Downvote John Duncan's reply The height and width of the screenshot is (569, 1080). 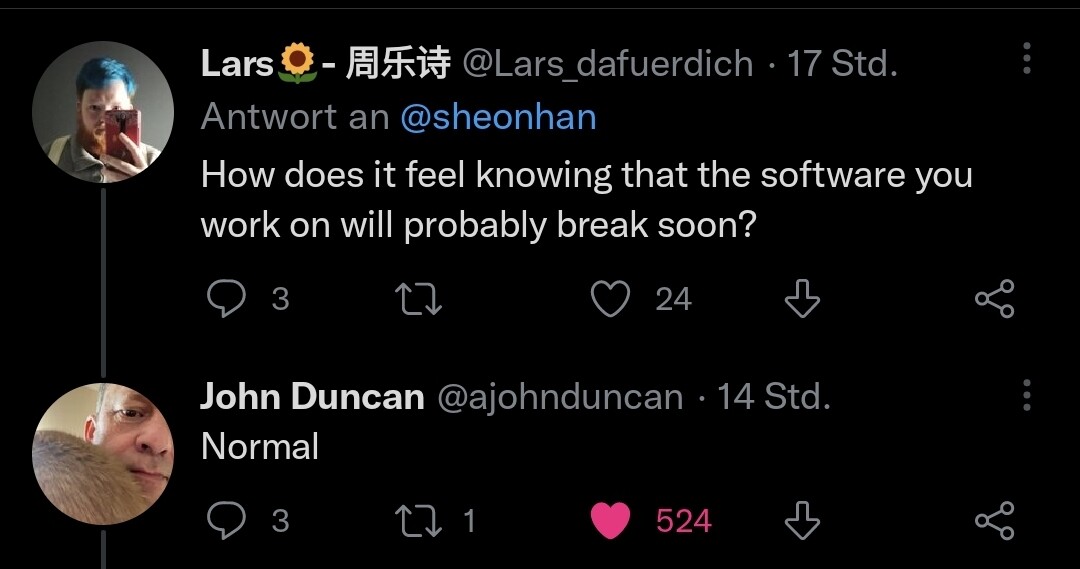[x=801, y=520]
